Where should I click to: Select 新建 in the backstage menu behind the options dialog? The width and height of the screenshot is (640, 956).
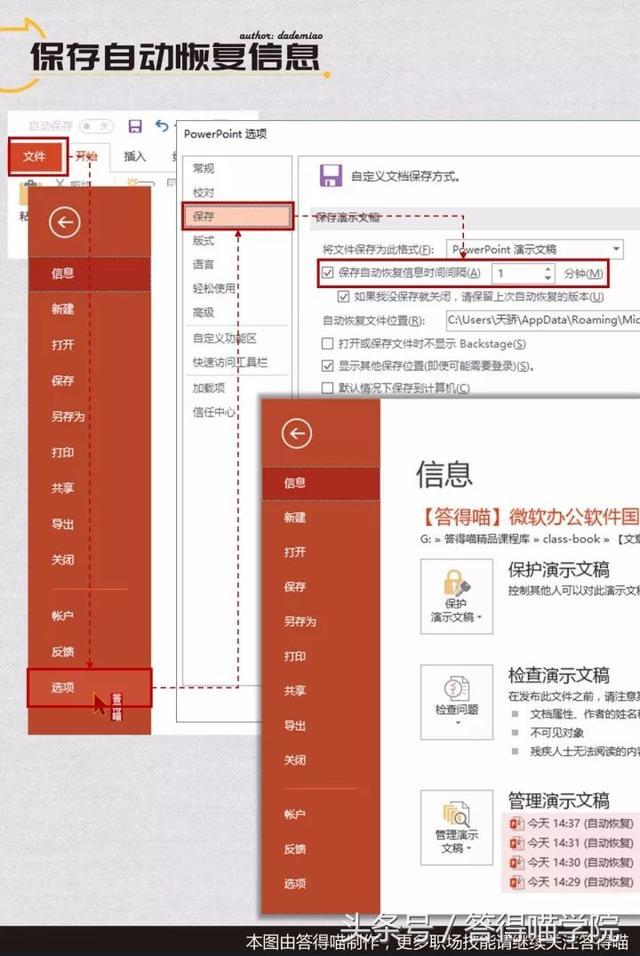coord(62,309)
